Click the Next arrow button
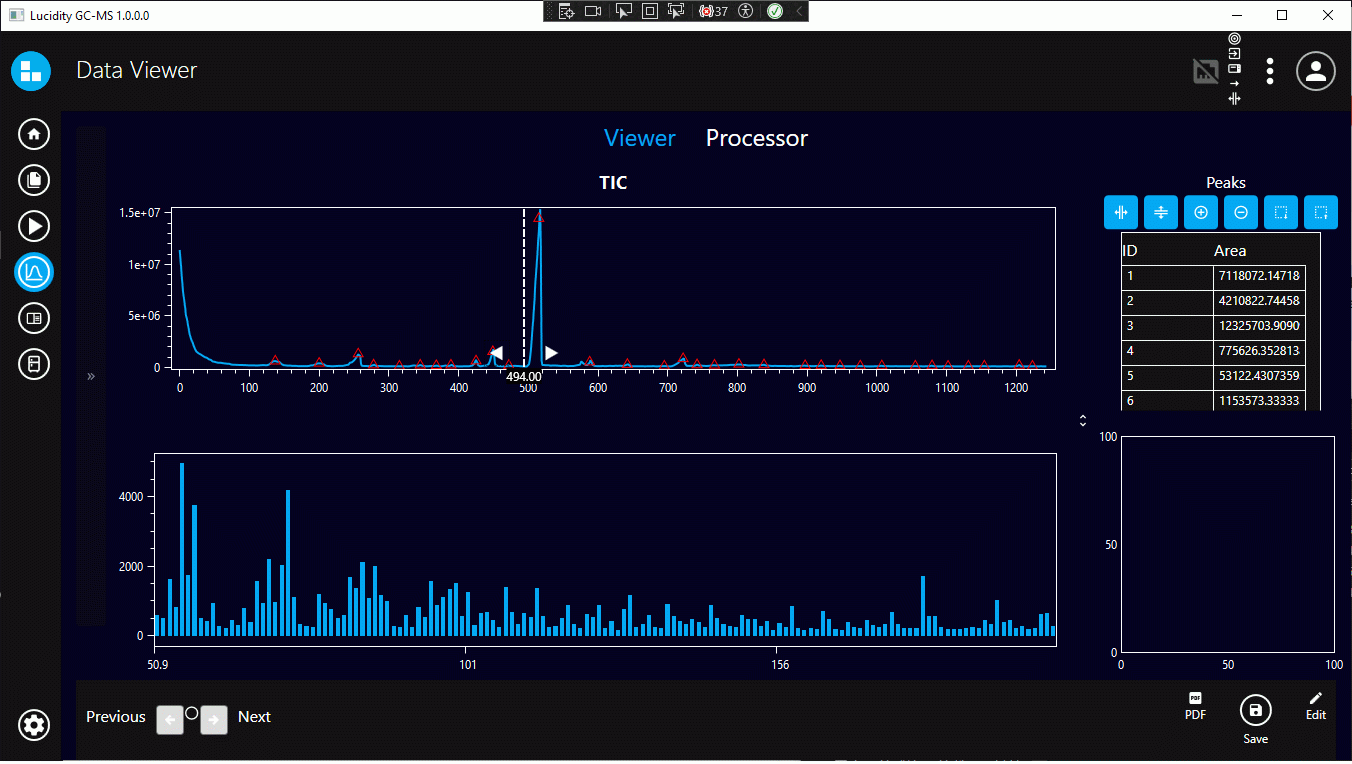 pos(214,720)
